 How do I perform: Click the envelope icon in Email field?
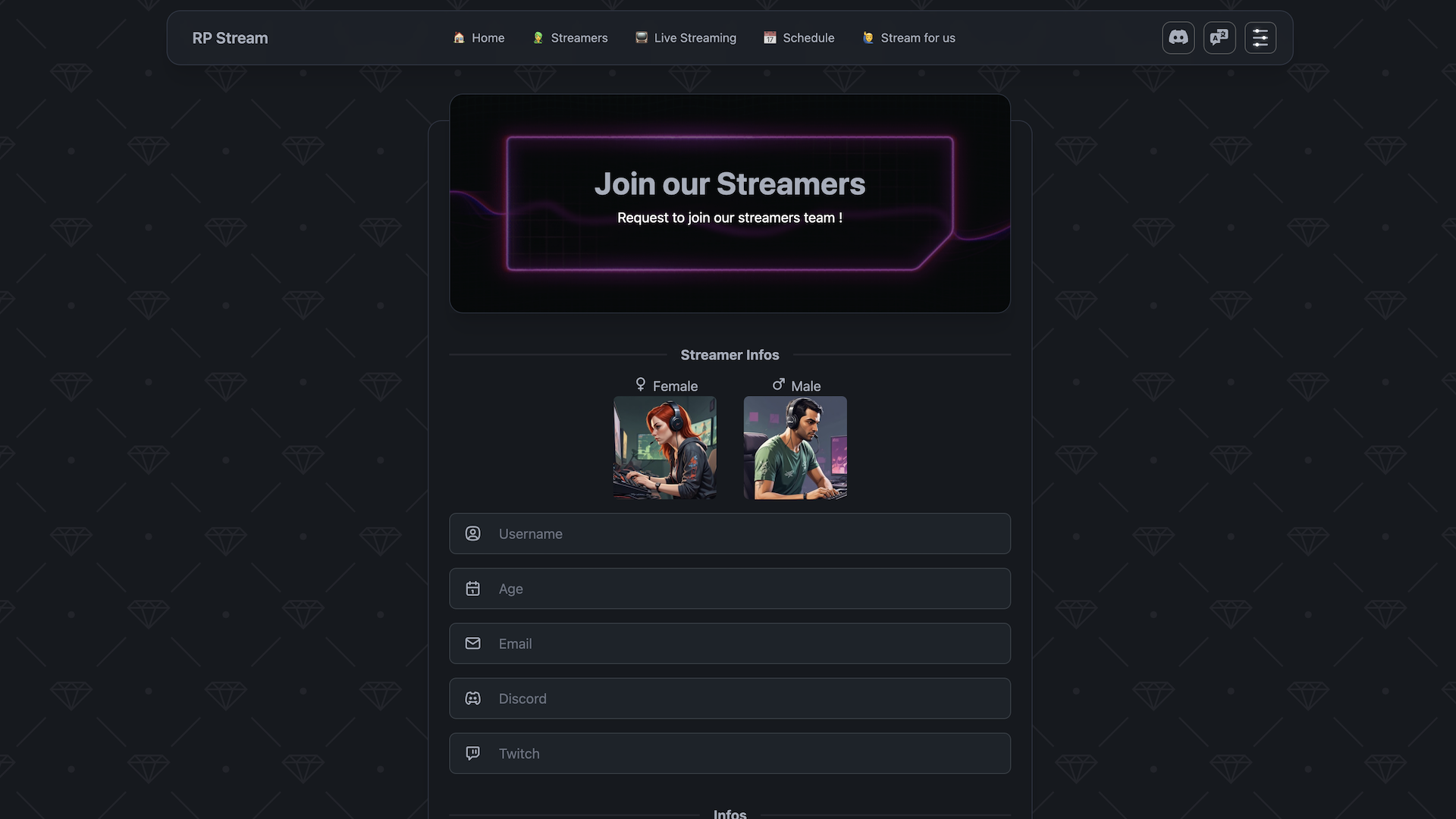[472, 643]
